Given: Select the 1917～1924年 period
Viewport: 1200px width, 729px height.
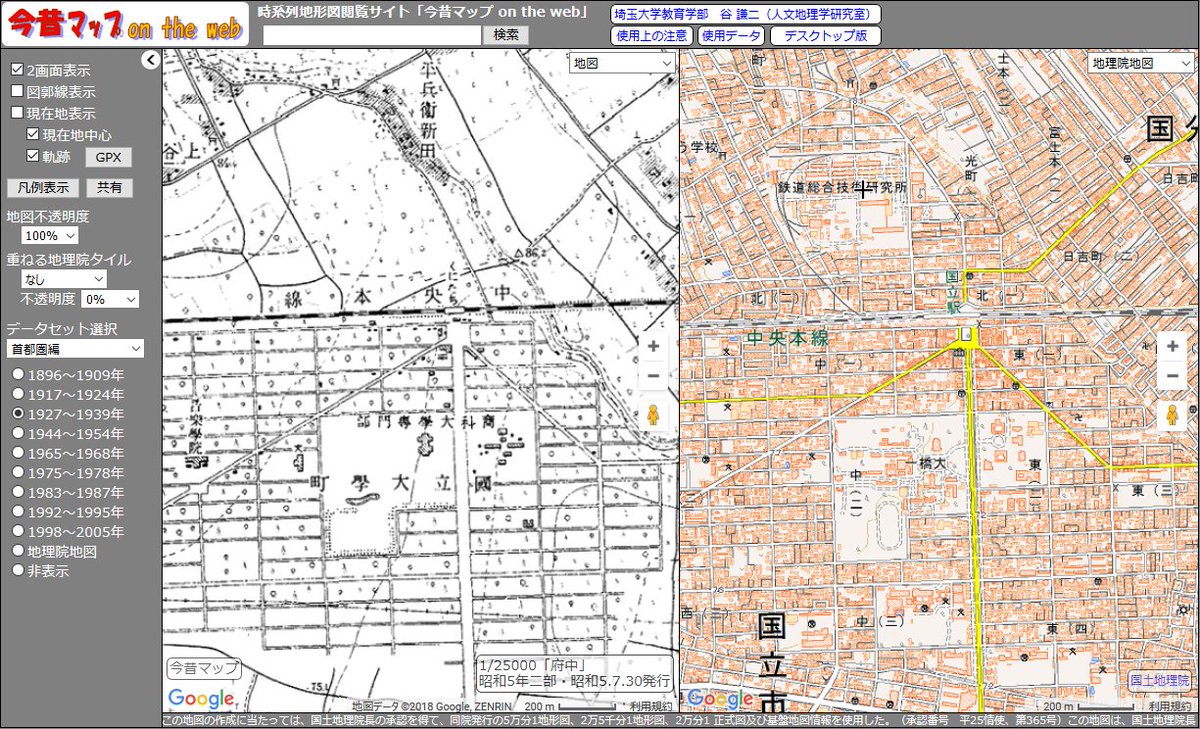Looking at the screenshot, I should pyautogui.click(x=17, y=394).
